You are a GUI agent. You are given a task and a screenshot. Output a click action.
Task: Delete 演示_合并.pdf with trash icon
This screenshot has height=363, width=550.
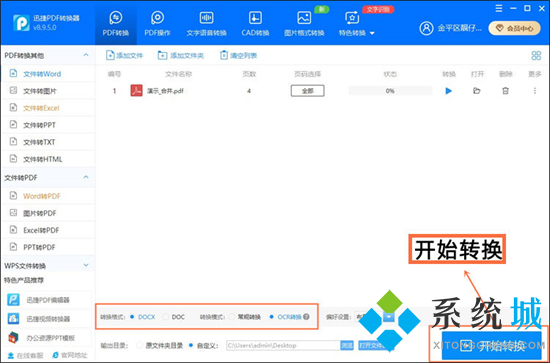coord(505,91)
